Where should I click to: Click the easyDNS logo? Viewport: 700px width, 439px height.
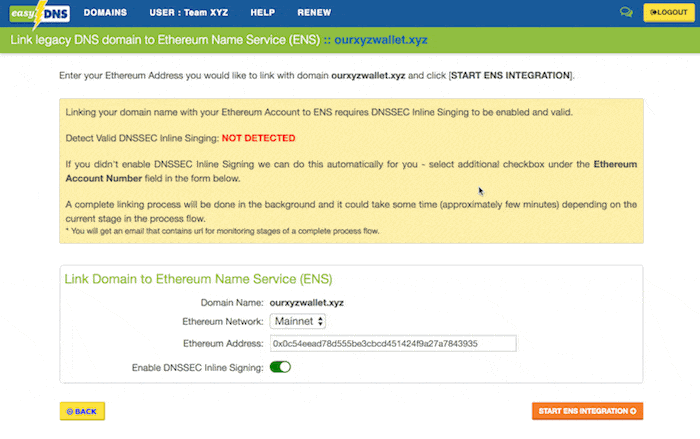[40, 13]
